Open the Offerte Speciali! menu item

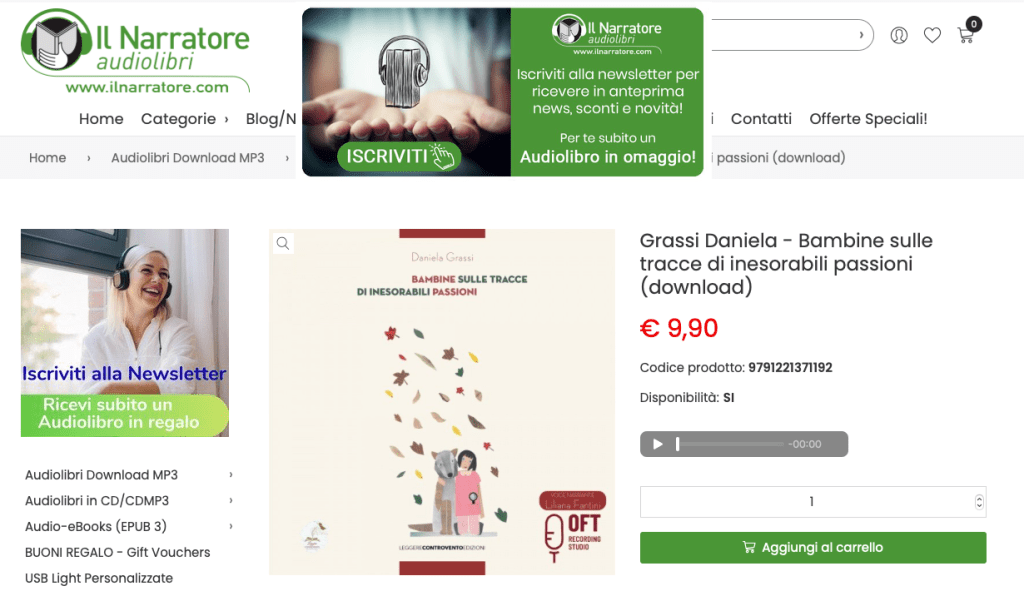click(x=868, y=119)
